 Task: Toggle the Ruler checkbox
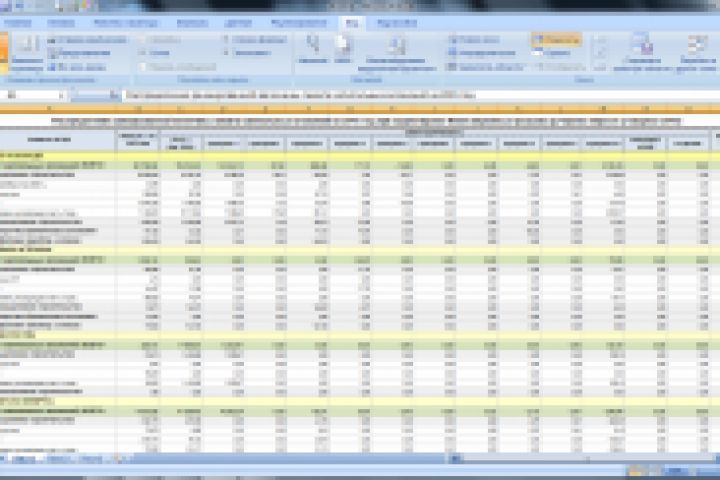[159, 40]
